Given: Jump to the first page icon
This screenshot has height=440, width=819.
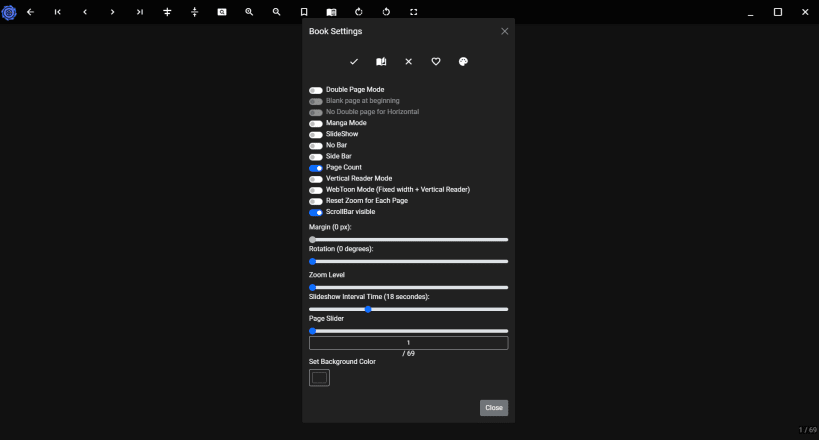Looking at the screenshot, I should 57,12.
